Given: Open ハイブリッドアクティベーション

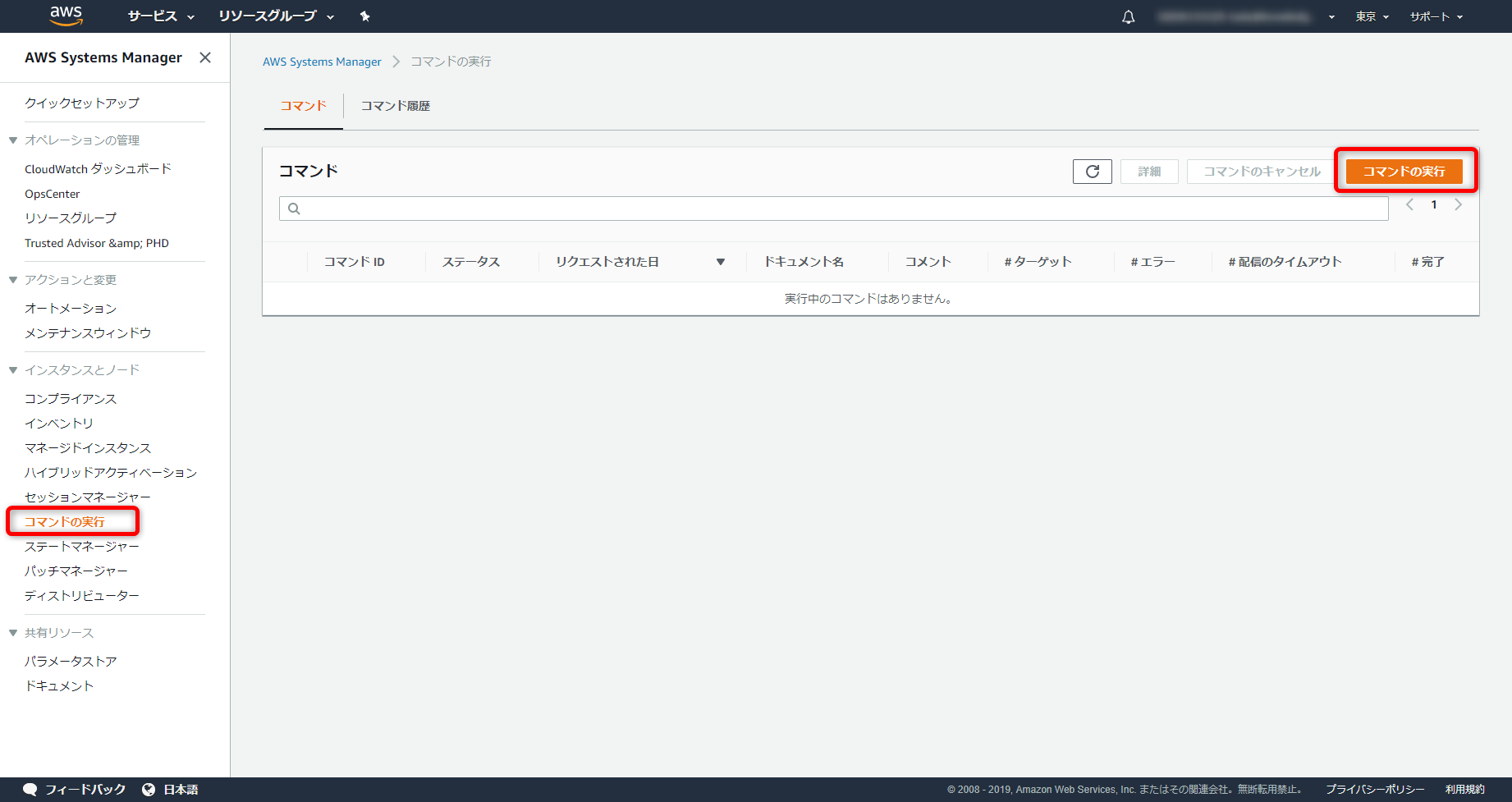Looking at the screenshot, I should (111, 473).
